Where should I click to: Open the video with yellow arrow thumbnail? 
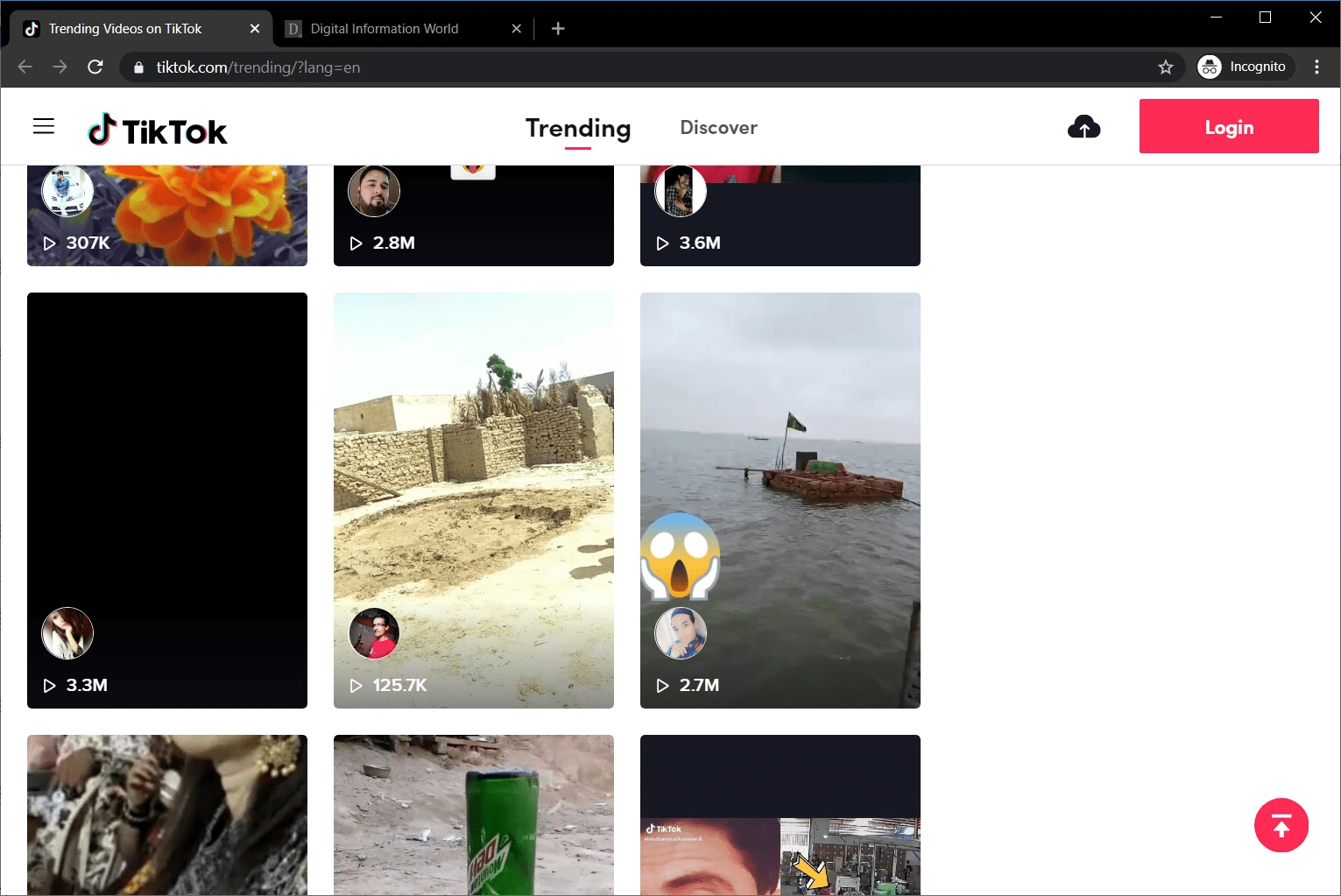[780, 815]
